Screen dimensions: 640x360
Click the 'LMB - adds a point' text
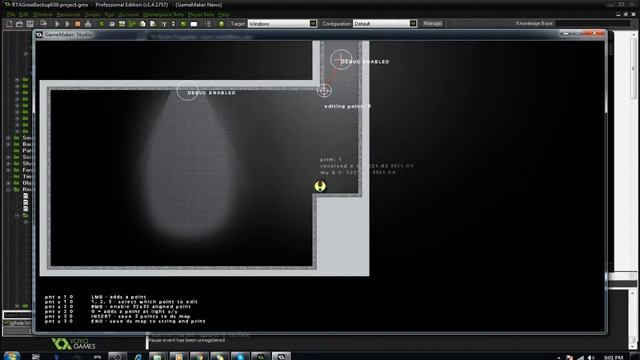tap(119, 297)
